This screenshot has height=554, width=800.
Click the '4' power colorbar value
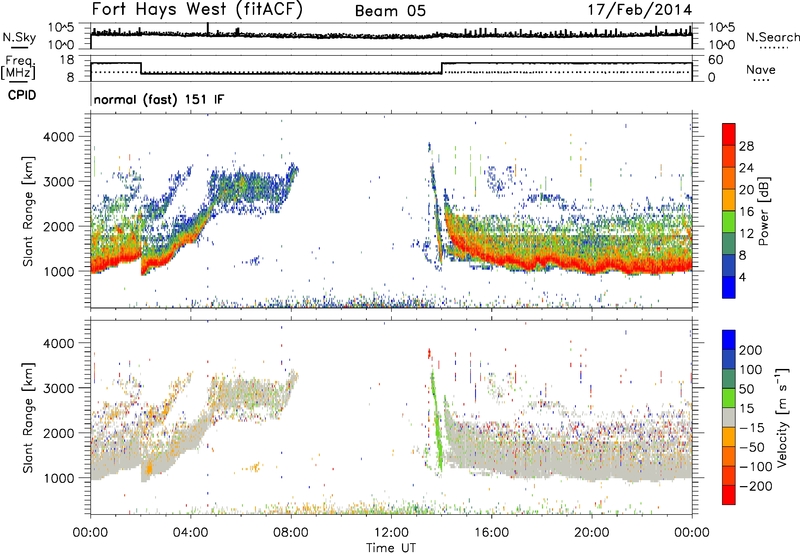742,277
